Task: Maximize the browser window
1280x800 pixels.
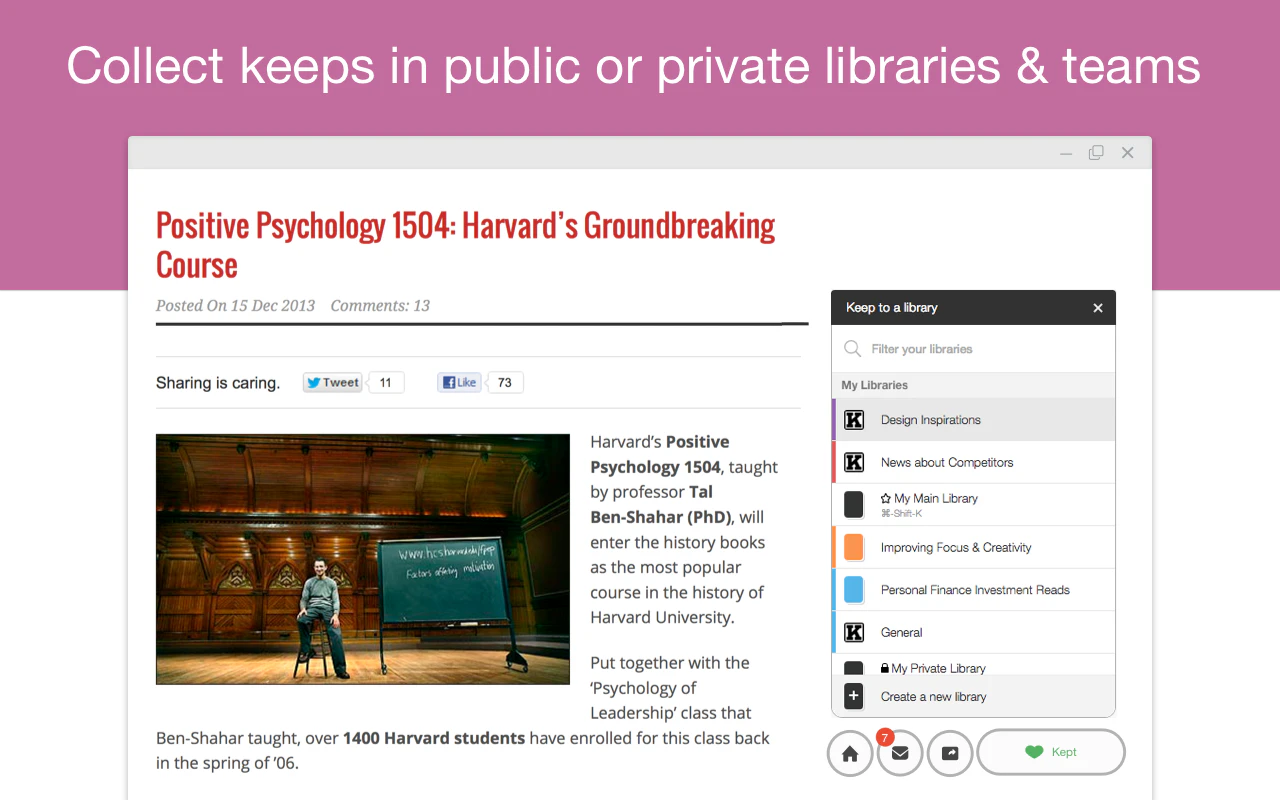Action: (1097, 153)
